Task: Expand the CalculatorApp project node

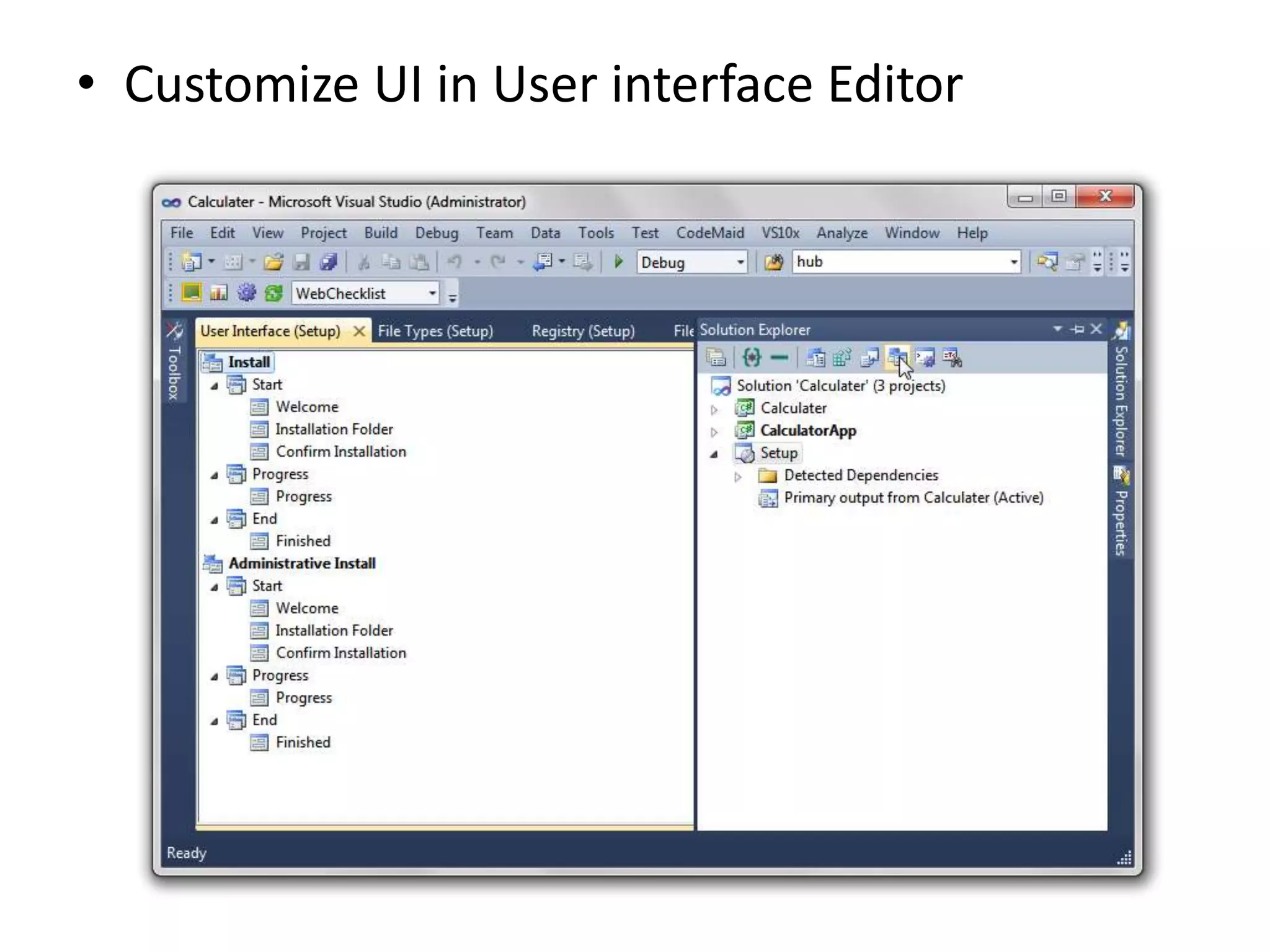Action: (x=714, y=431)
